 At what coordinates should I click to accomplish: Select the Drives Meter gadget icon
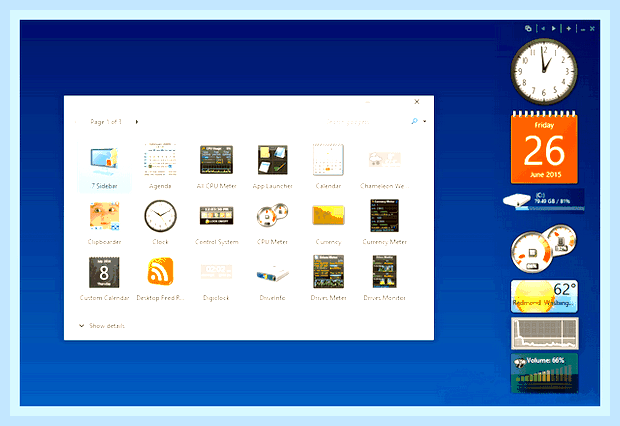pyautogui.click(x=328, y=272)
